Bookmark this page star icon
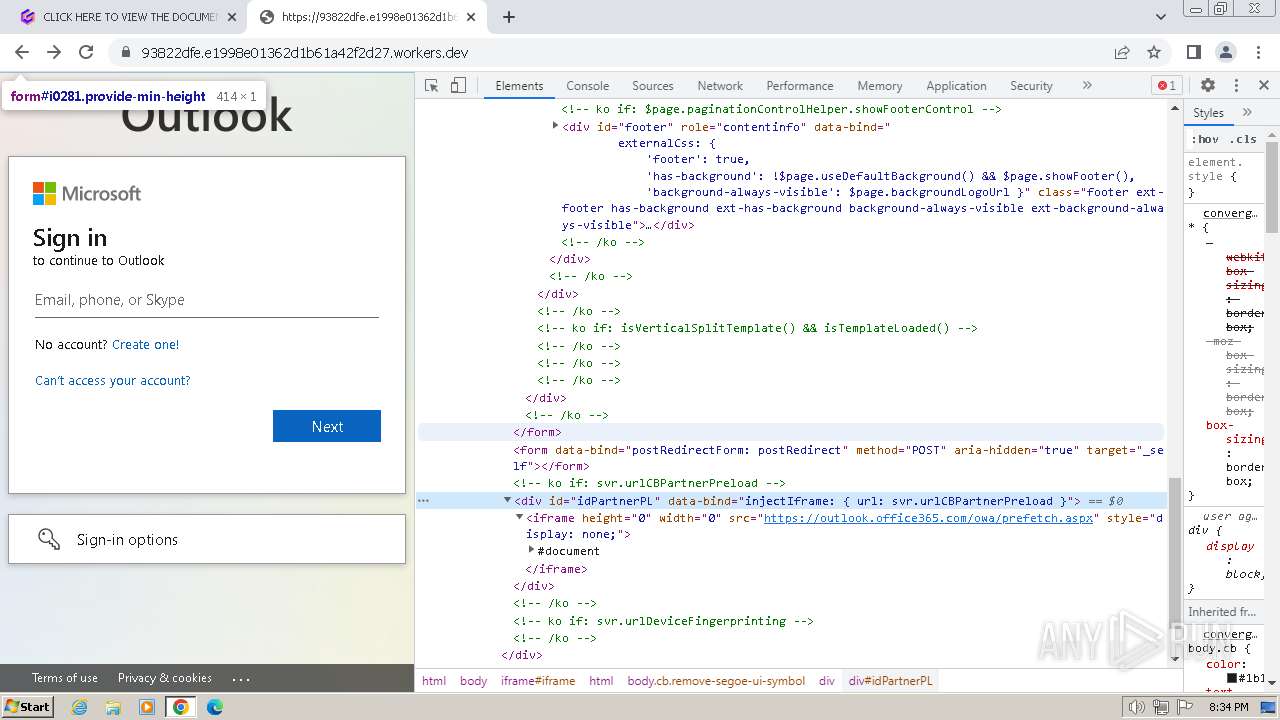 1154,52
